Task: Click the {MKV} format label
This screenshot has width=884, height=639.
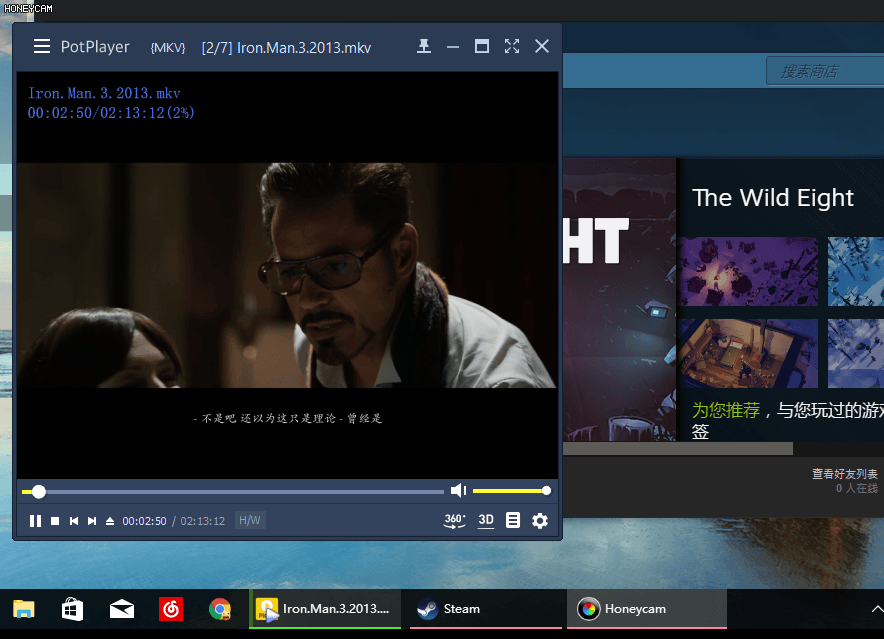Action: (x=168, y=48)
